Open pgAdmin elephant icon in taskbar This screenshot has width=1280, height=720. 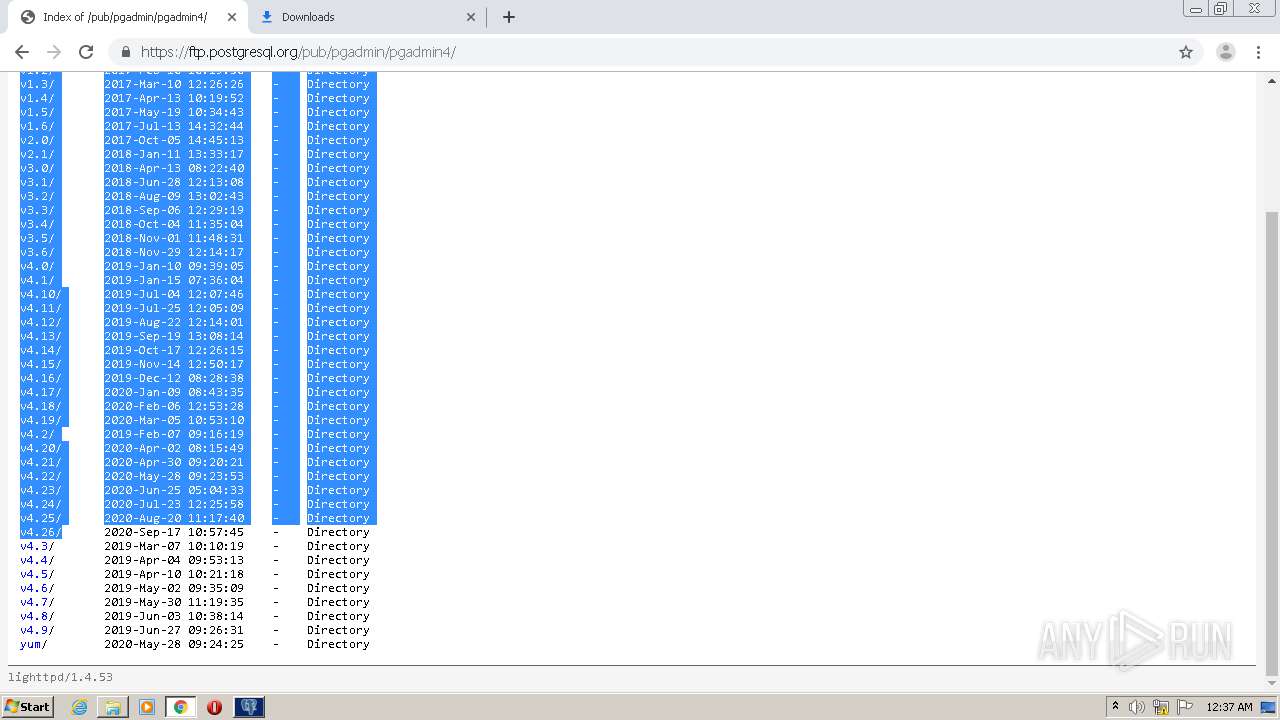[x=249, y=707]
